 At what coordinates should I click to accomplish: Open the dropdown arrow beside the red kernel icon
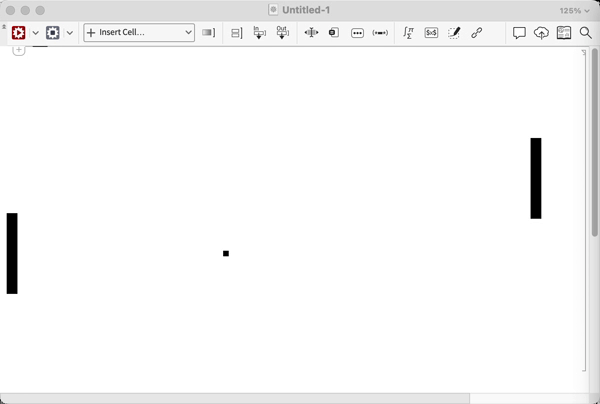coord(36,33)
